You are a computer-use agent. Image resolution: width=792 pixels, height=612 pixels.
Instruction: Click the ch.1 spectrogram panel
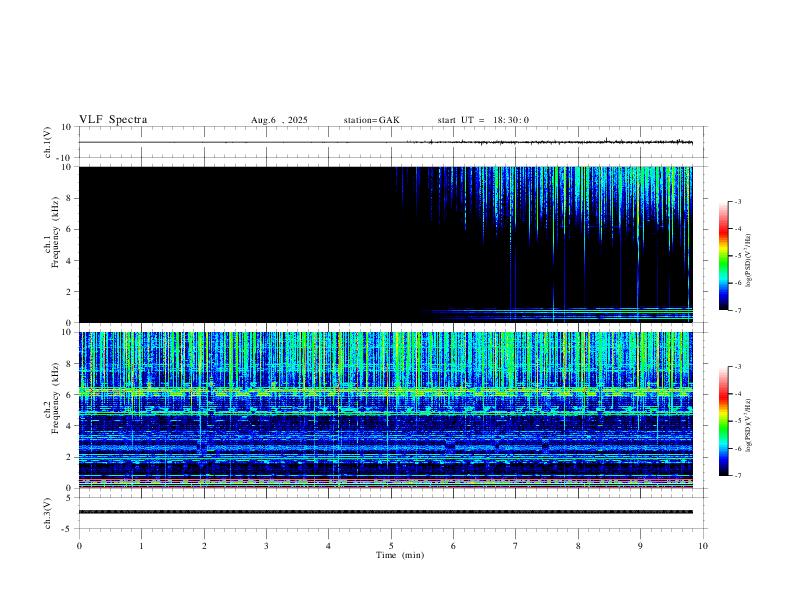[386, 244]
